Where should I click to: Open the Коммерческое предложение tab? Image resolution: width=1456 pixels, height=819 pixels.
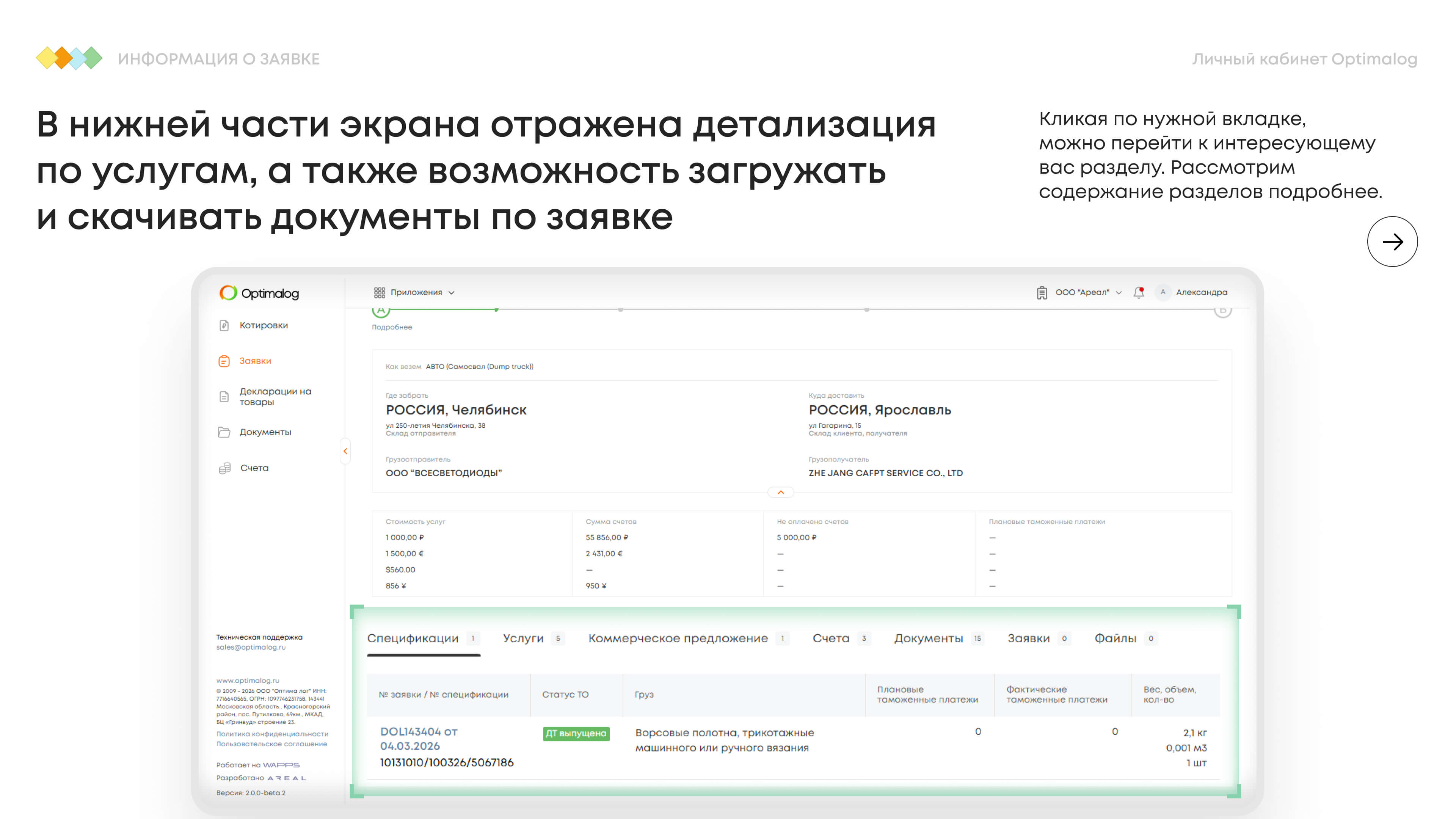click(x=678, y=638)
